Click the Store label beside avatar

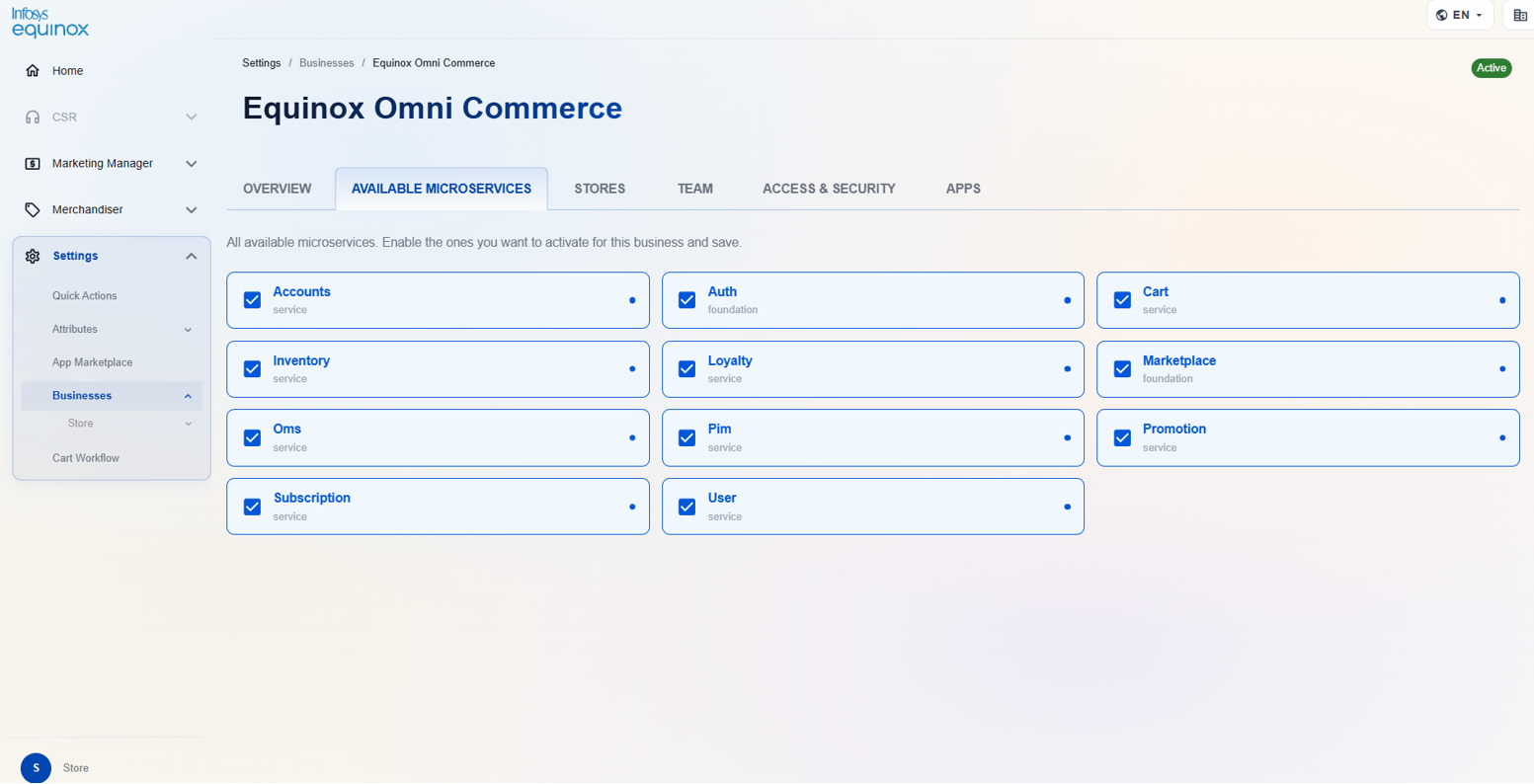coord(76,768)
